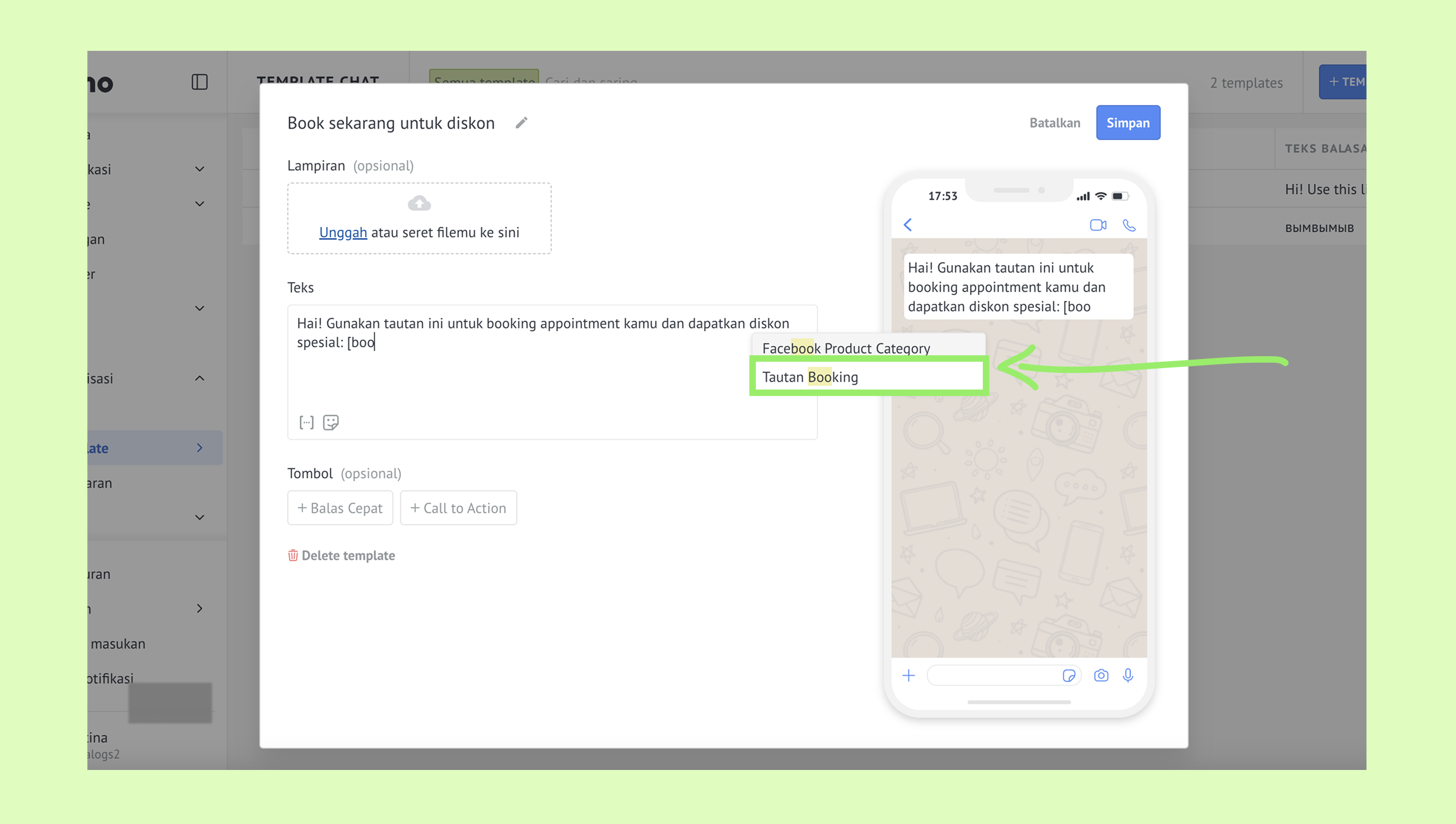The image size is (1456, 824).
Task: Select Tautan Booking from the variable suggestions
Action: 868,376
